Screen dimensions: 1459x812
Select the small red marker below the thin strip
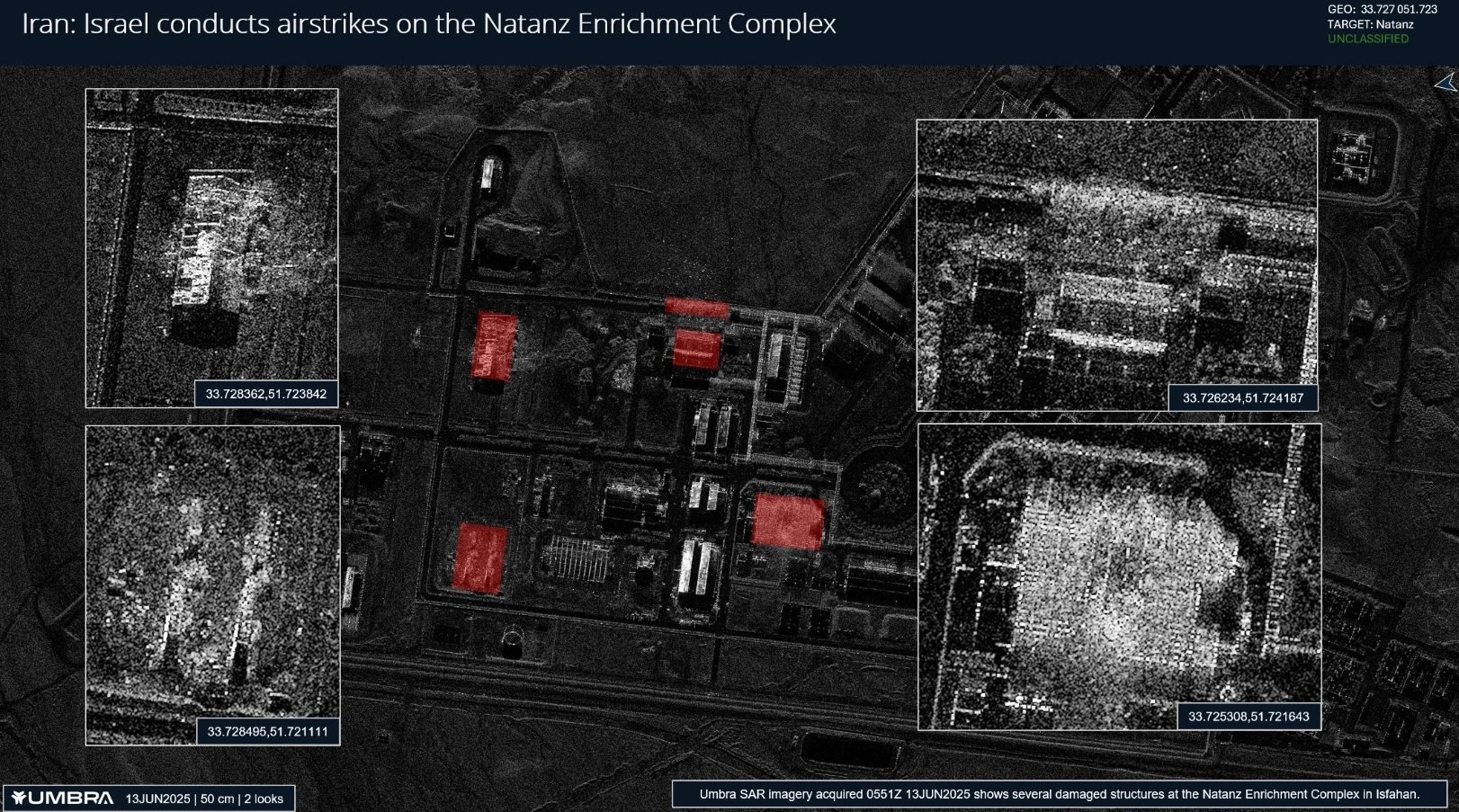[x=697, y=349]
